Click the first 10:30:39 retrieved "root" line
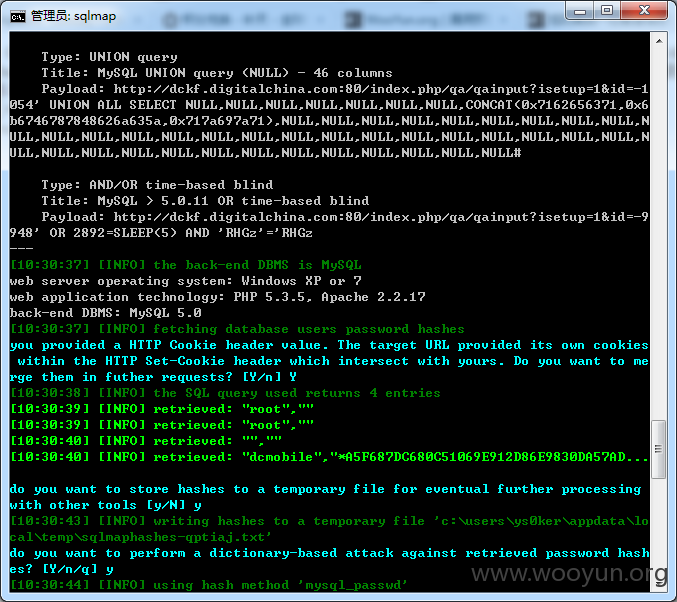 pos(161,409)
